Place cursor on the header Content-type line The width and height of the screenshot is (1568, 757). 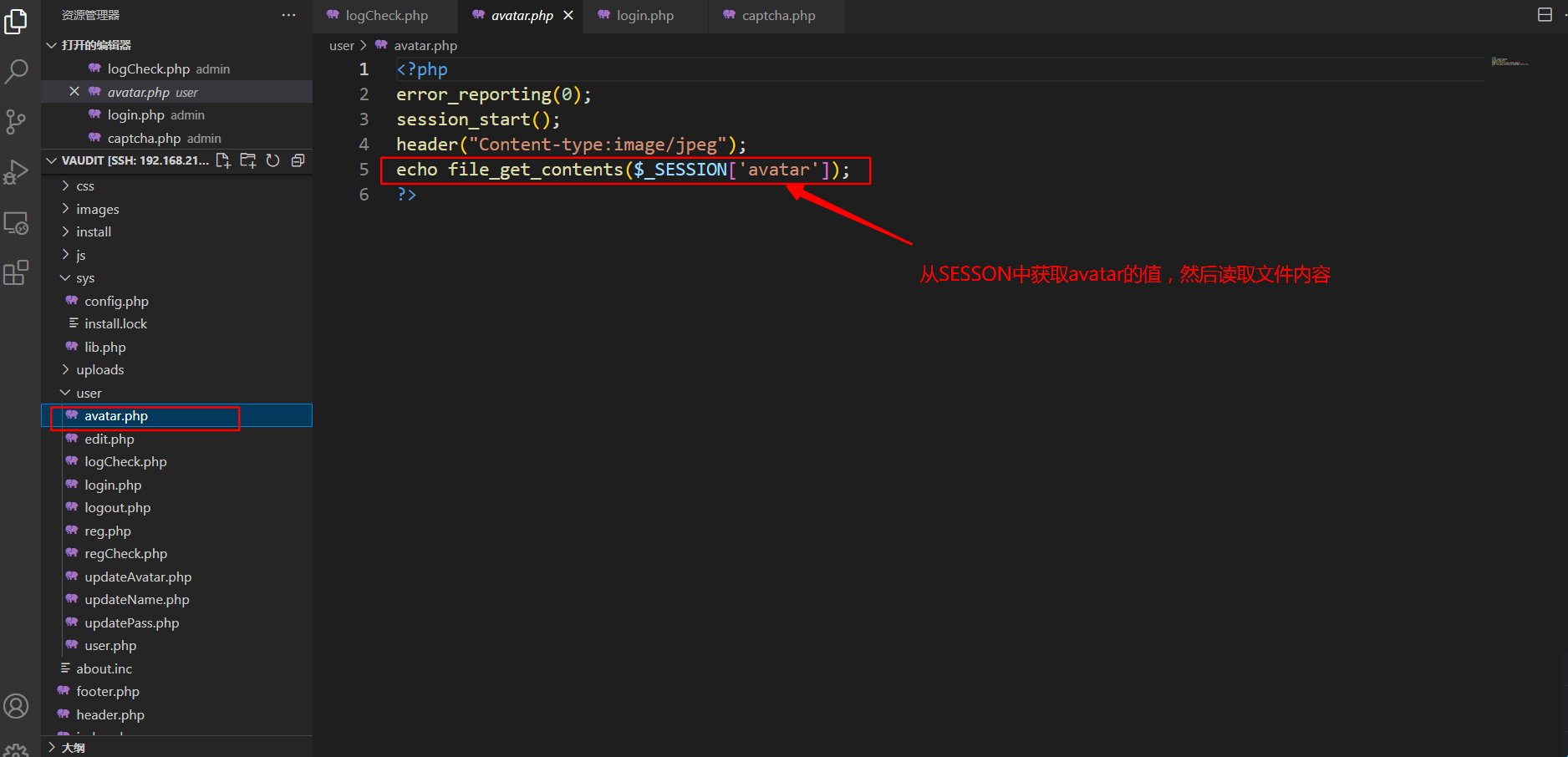(571, 145)
